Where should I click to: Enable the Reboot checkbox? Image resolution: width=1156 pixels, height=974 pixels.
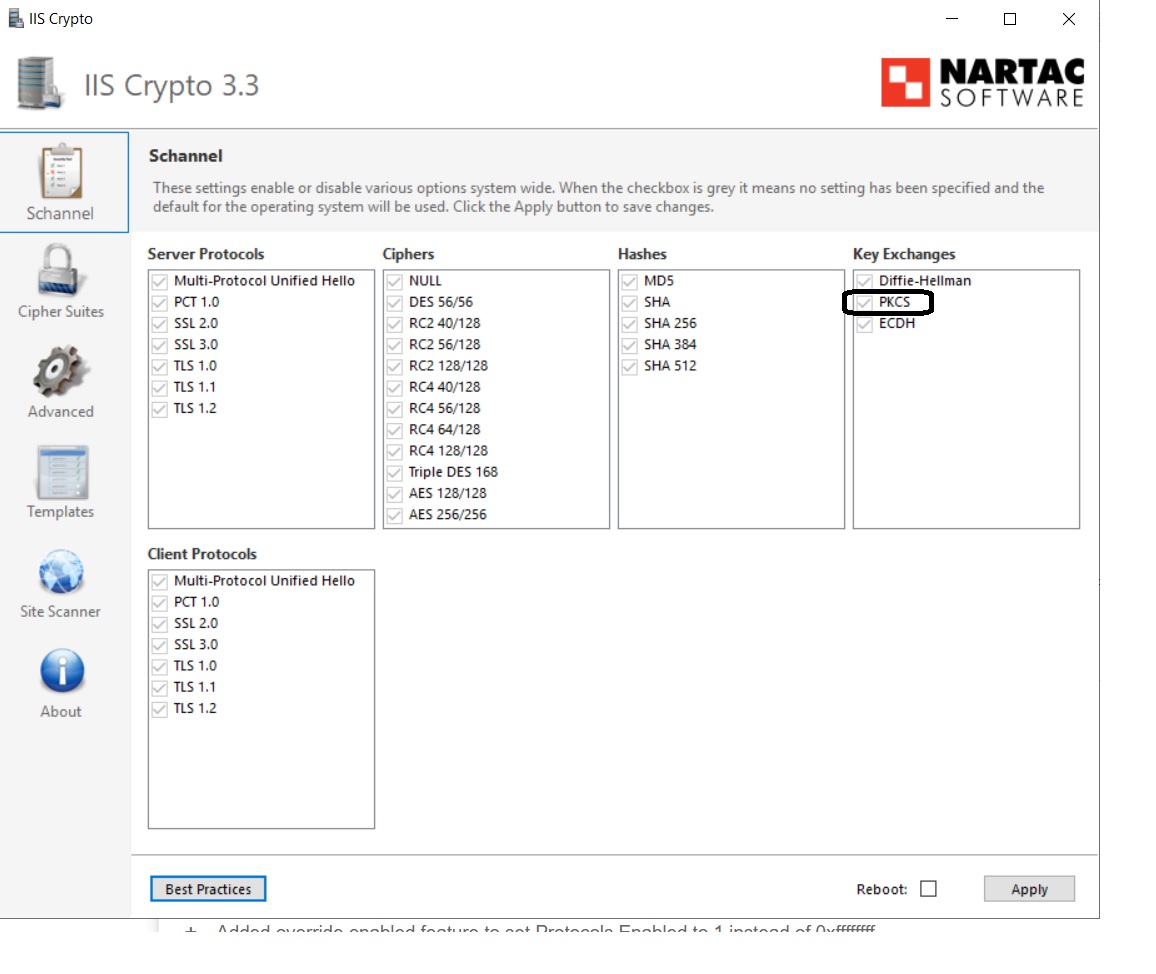(928, 889)
